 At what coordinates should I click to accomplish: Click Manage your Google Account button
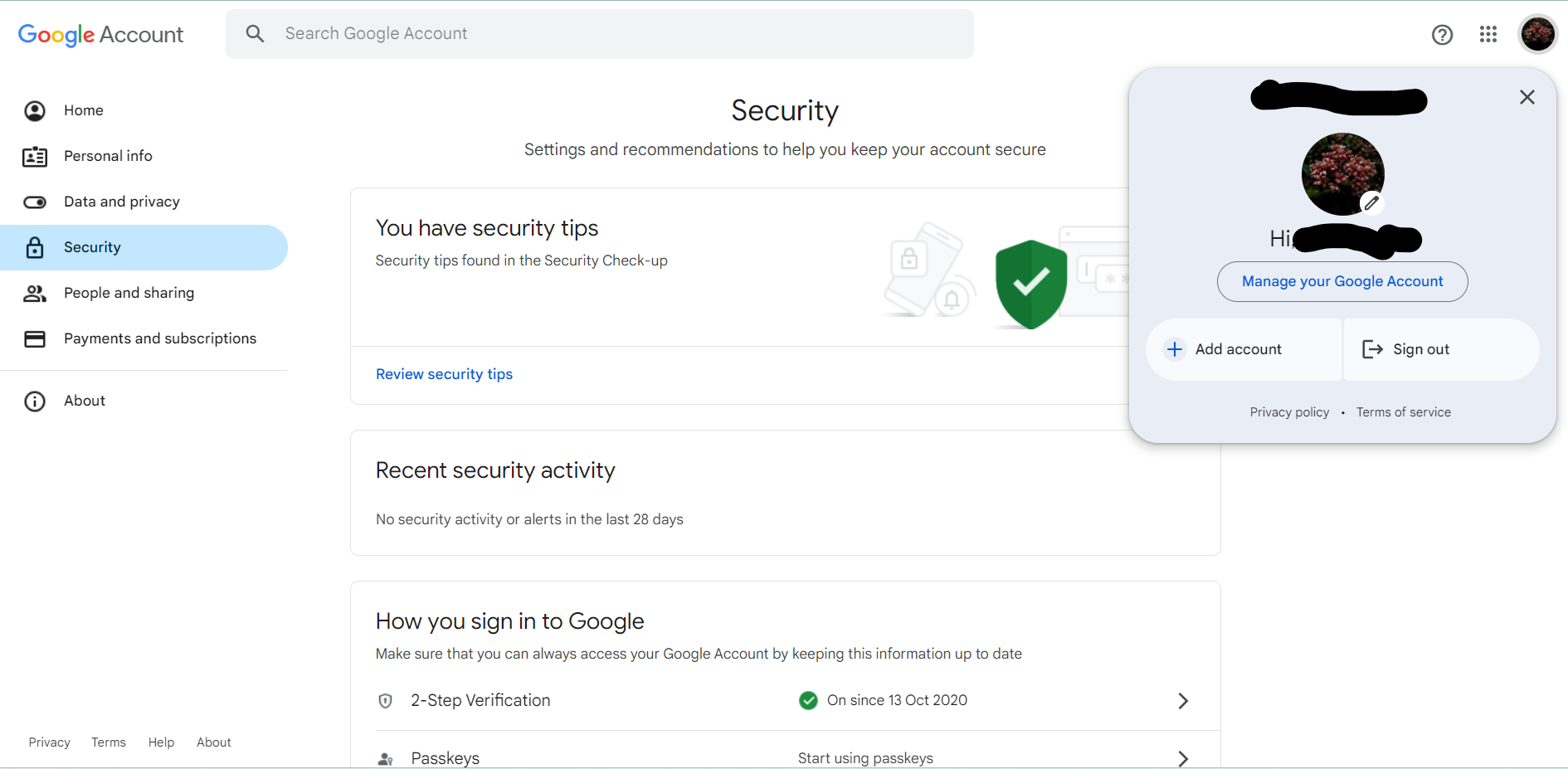pos(1342,281)
